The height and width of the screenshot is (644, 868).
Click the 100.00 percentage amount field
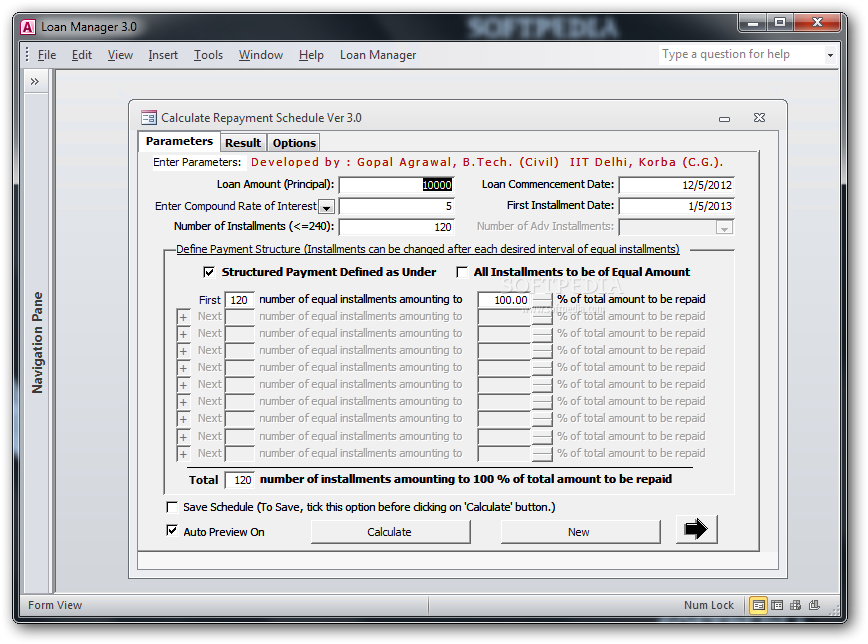[x=504, y=300]
